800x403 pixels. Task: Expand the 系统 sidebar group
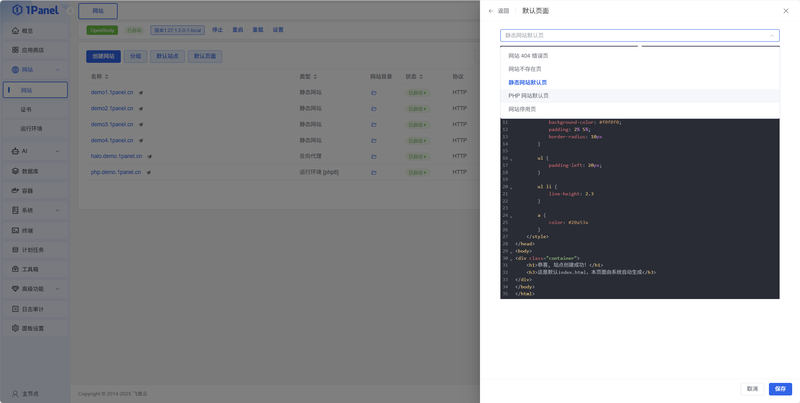[x=57, y=210]
